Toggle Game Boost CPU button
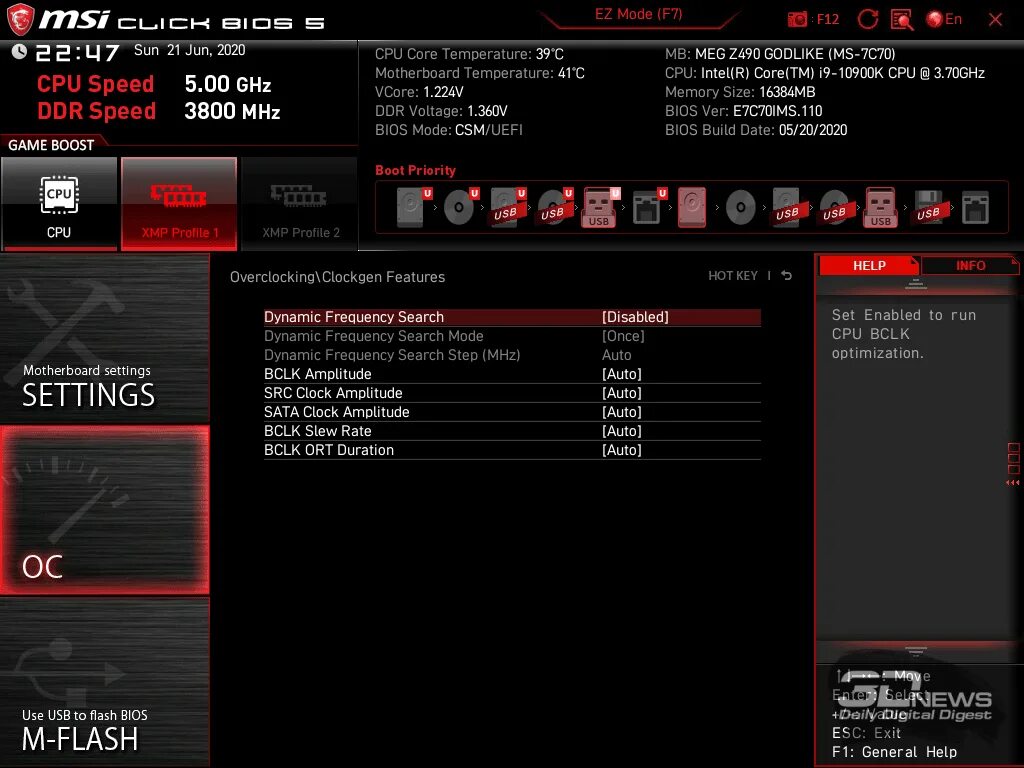This screenshot has width=1024, height=768. tap(59, 204)
